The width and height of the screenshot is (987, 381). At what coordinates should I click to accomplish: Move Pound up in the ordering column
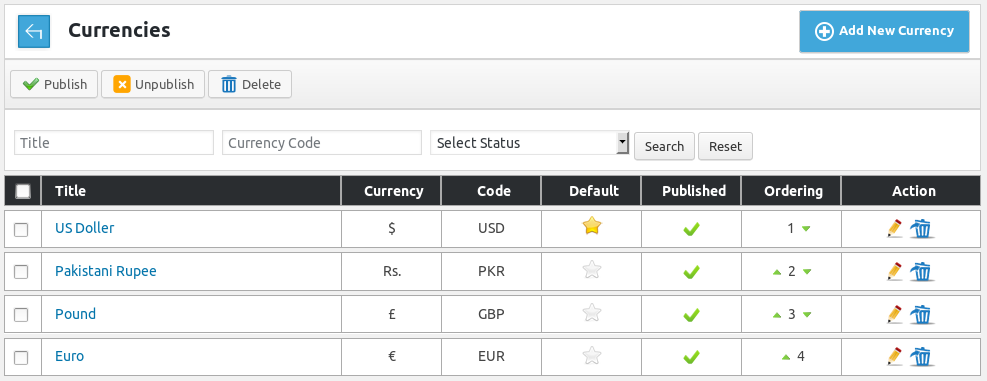777,314
